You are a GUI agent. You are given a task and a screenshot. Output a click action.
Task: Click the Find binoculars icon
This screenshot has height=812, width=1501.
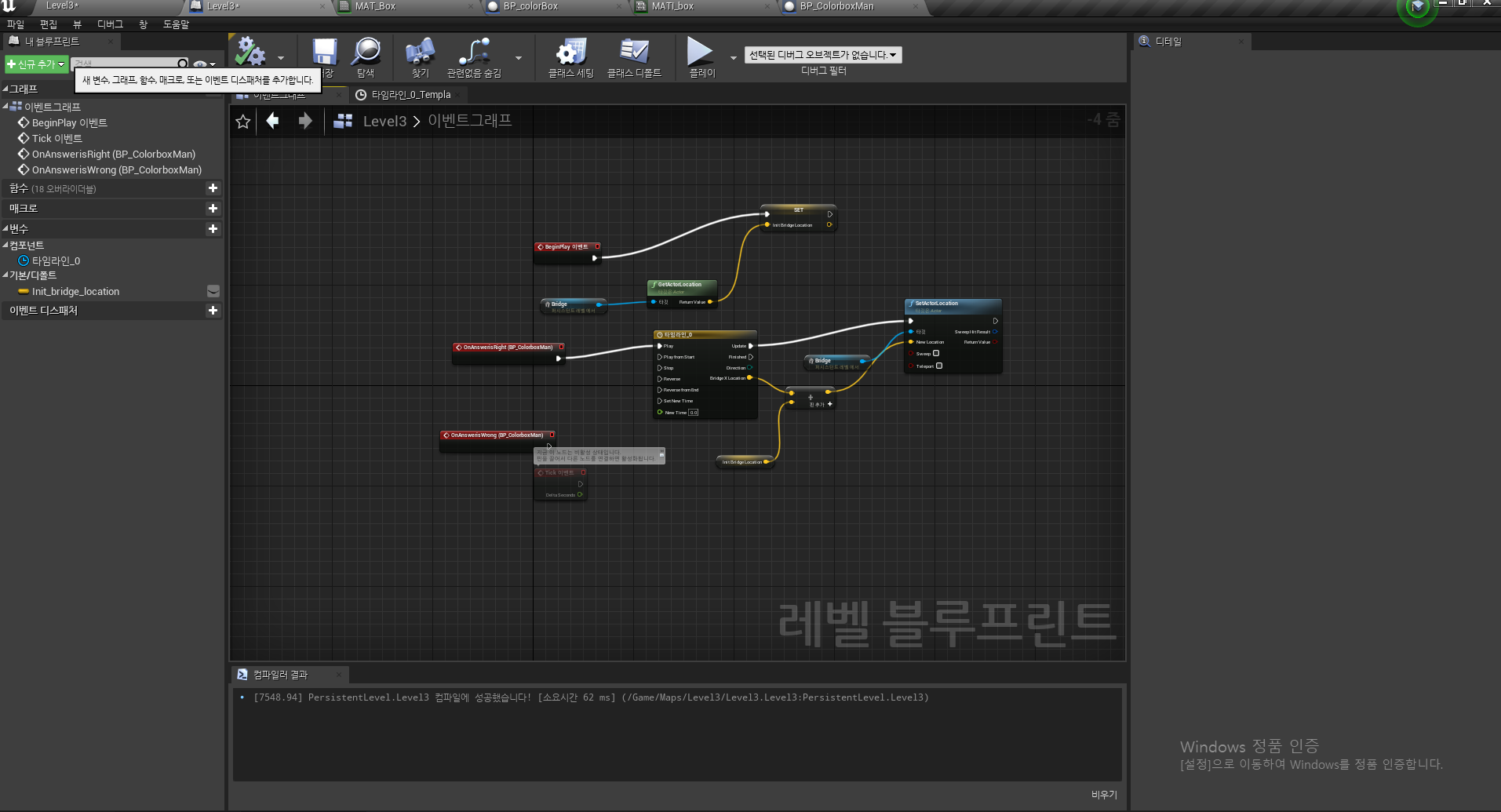click(x=420, y=52)
